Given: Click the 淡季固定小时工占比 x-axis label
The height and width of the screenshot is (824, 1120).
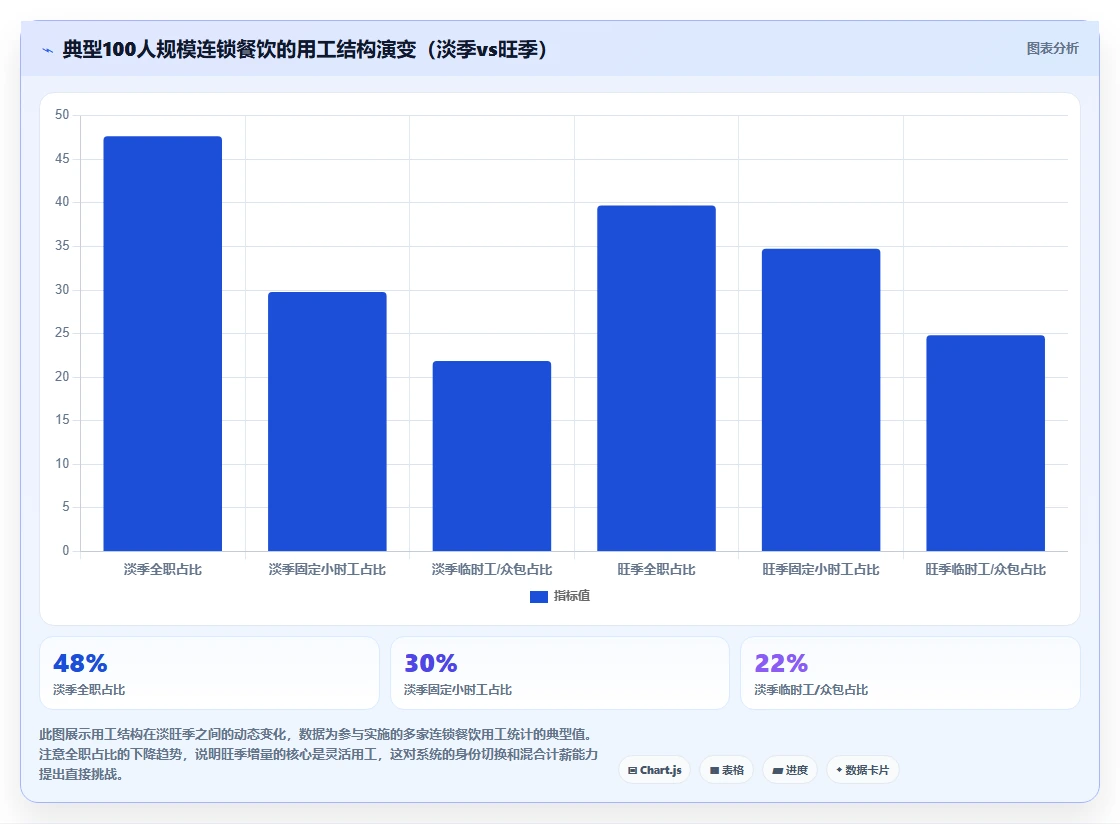Looking at the screenshot, I should [327, 569].
